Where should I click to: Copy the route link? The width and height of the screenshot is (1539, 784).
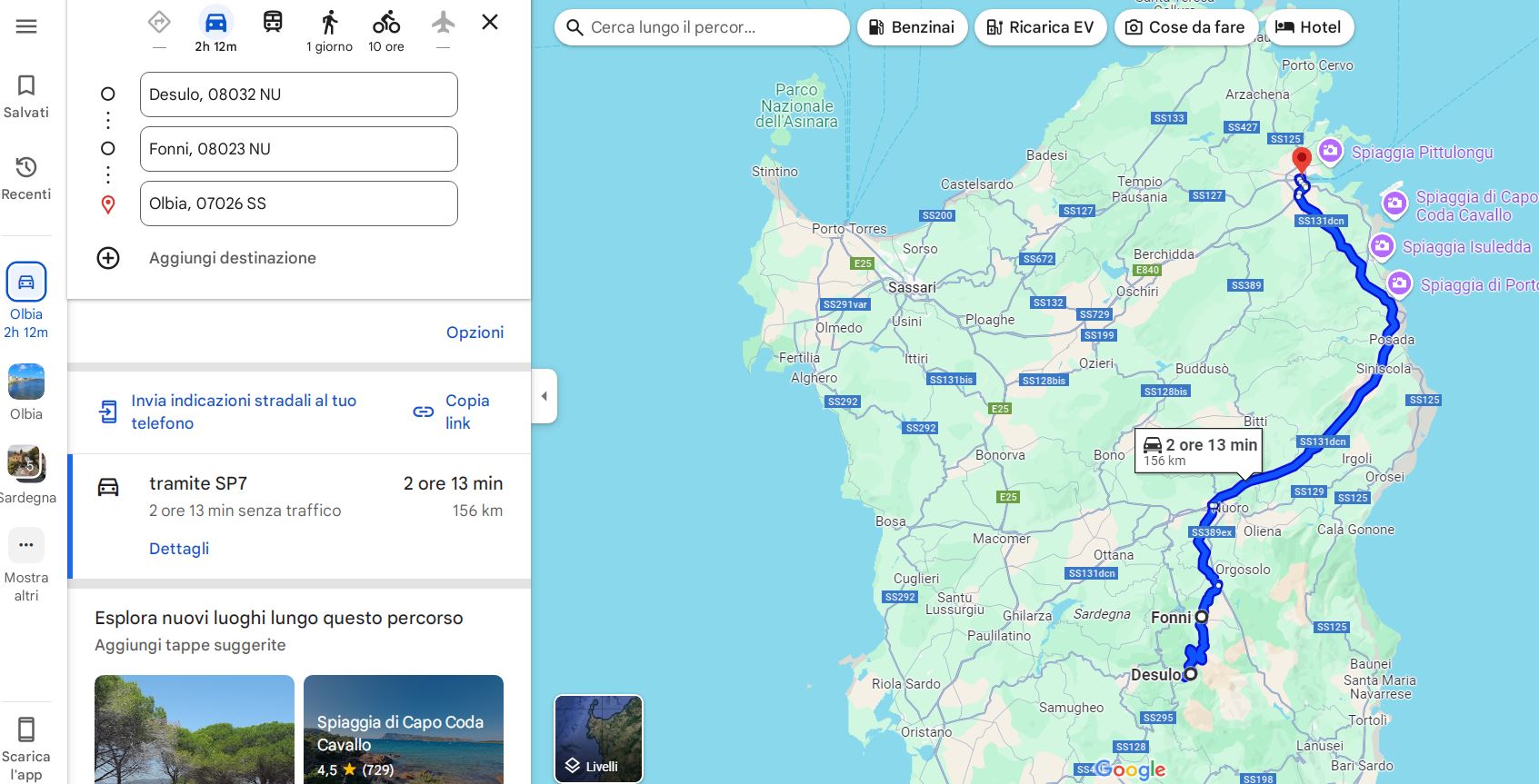[467, 412]
